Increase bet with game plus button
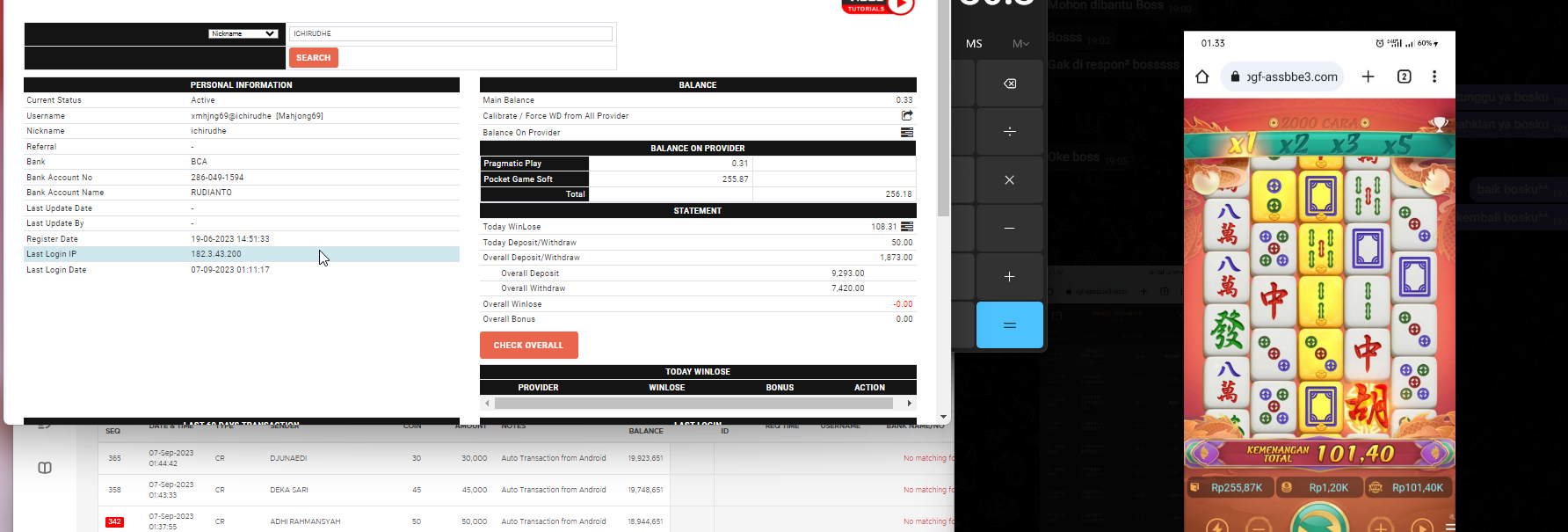Screen dimensions: 1568x532 click(1381, 527)
